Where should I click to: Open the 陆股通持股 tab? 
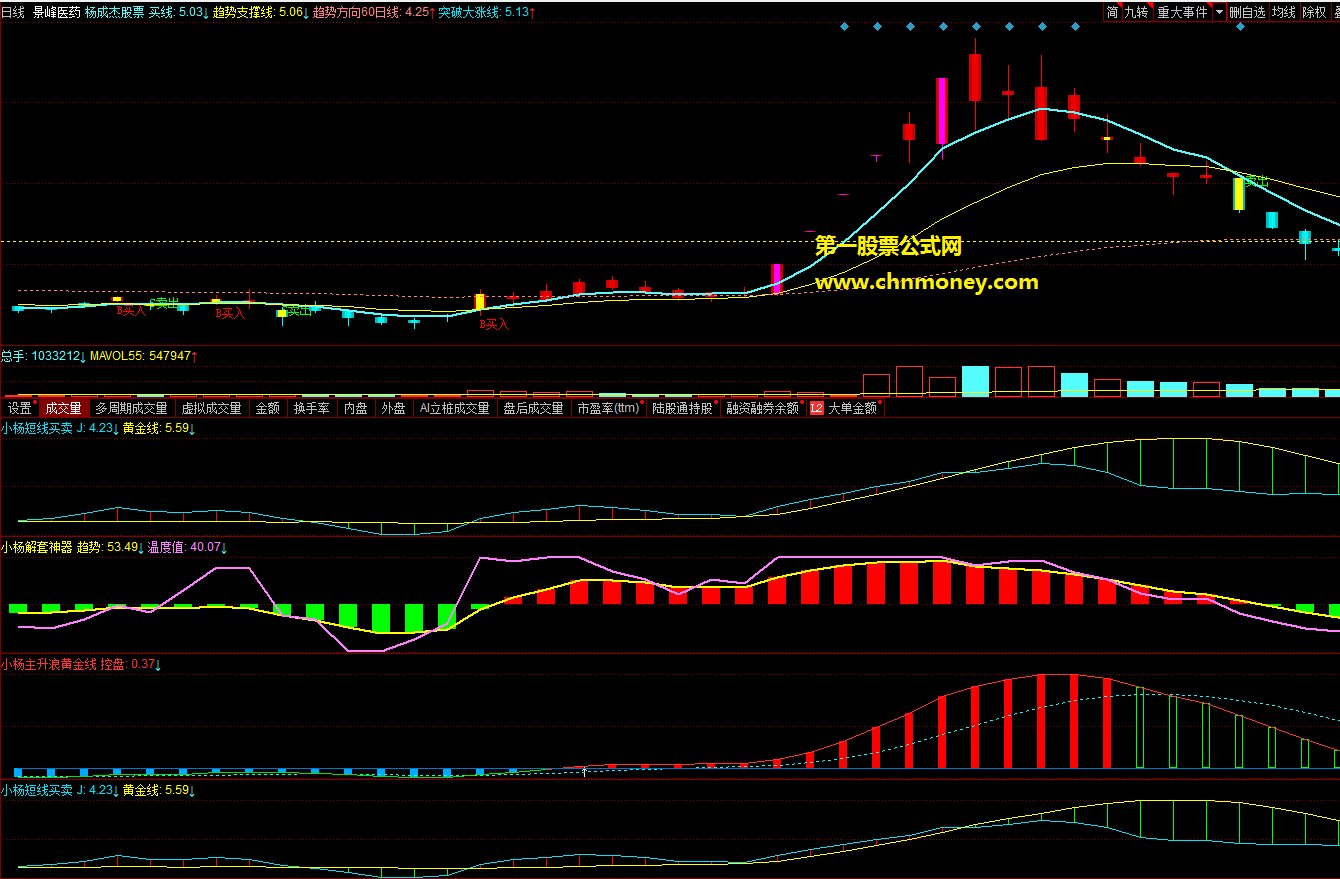(x=683, y=408)
